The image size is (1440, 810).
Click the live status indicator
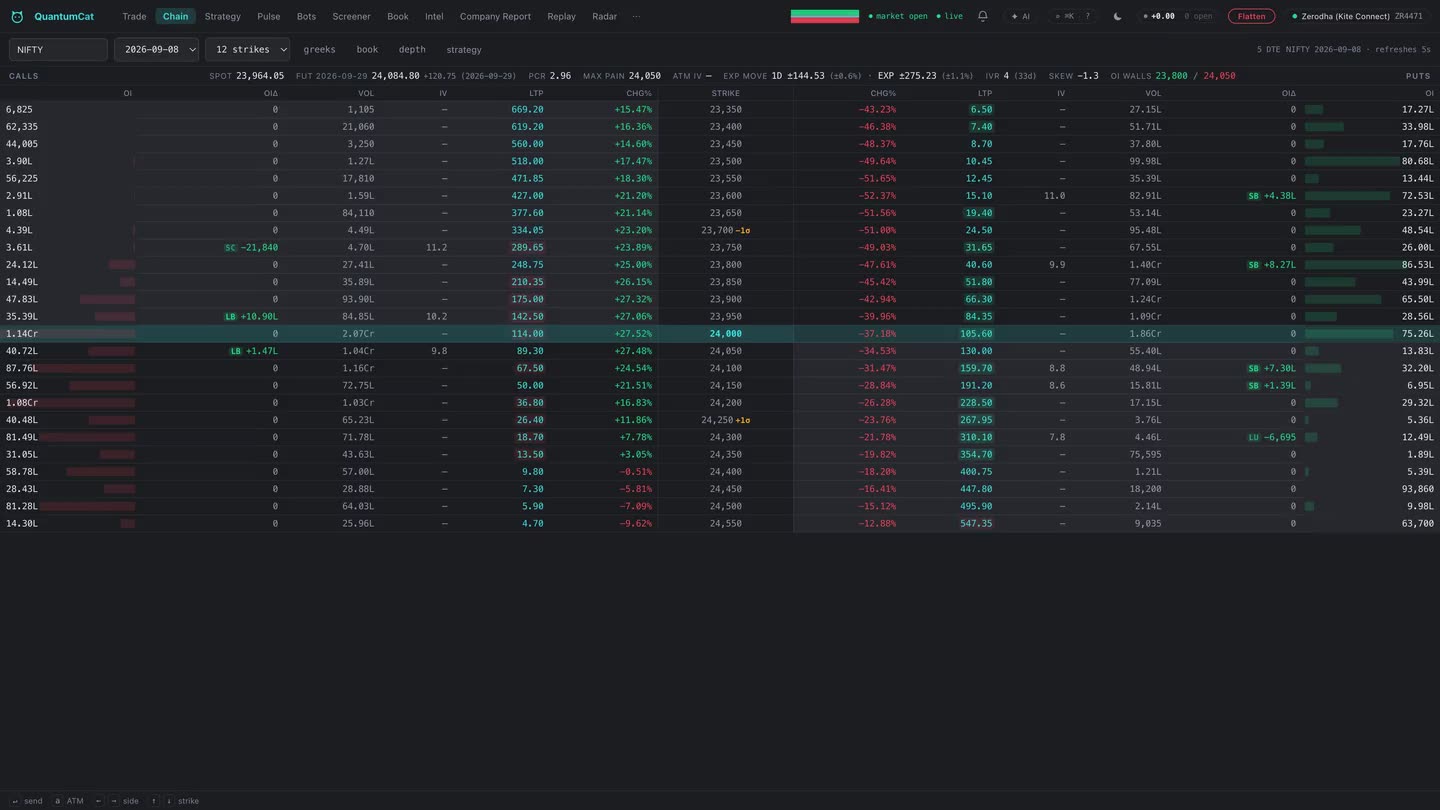[950, 16]
